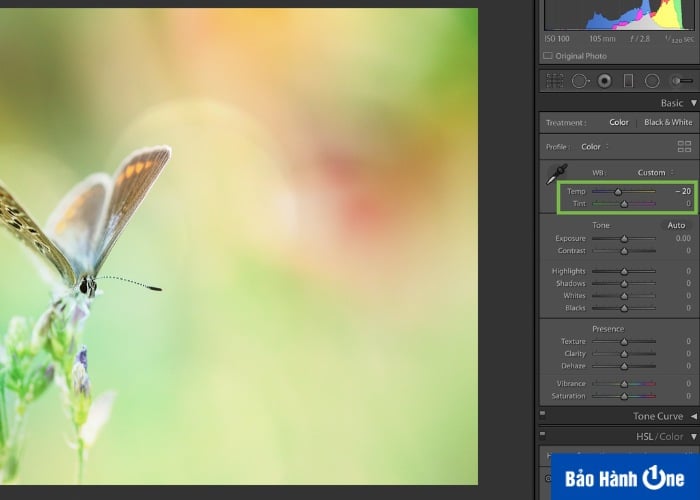Click the 105 mm focal length text
Screen dimensions: 700x500
tap(602, 39)
